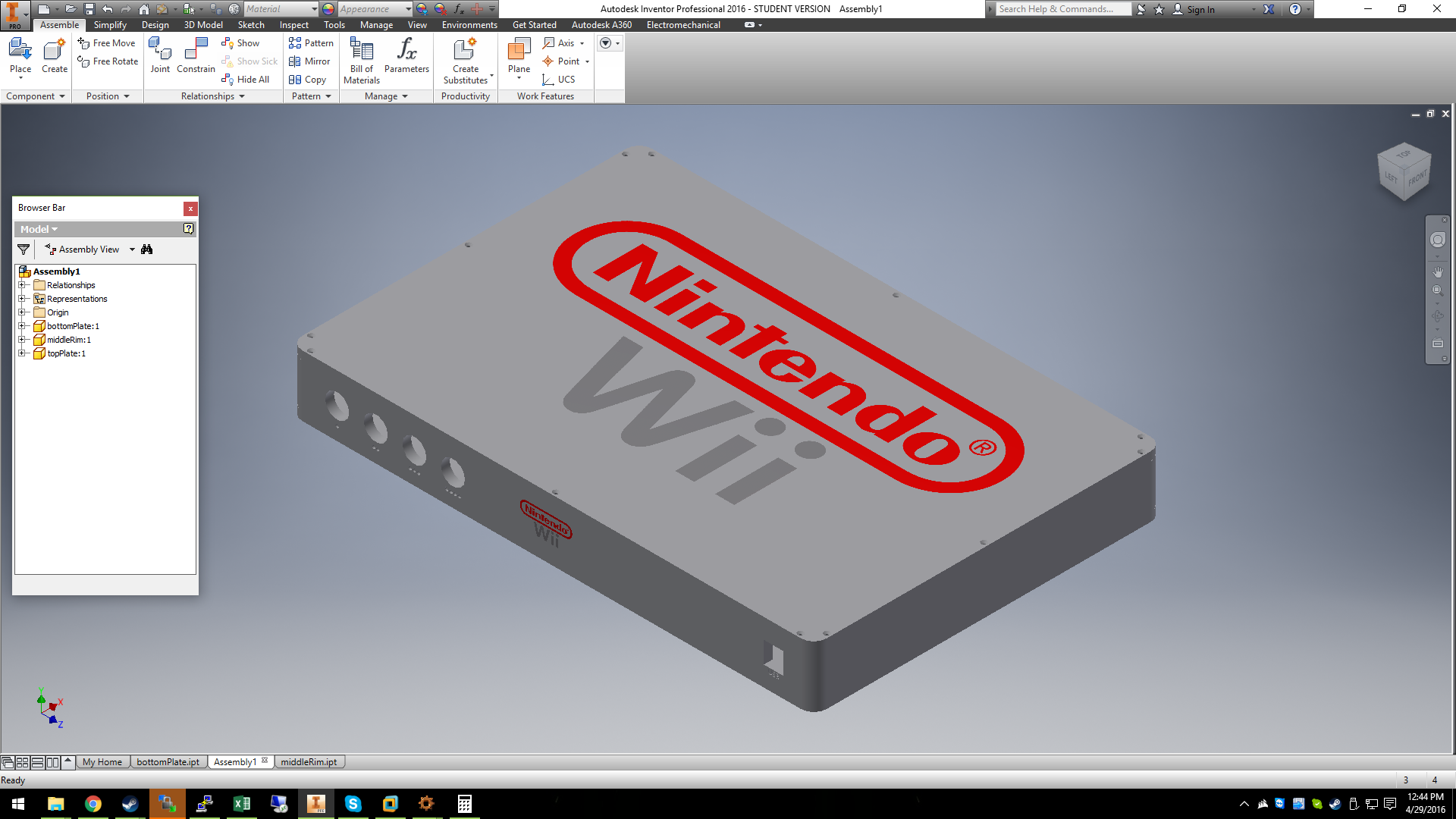Open the Inspect ribbon tab
Screen dimensions: 1456x819
[x=293, y=25]
